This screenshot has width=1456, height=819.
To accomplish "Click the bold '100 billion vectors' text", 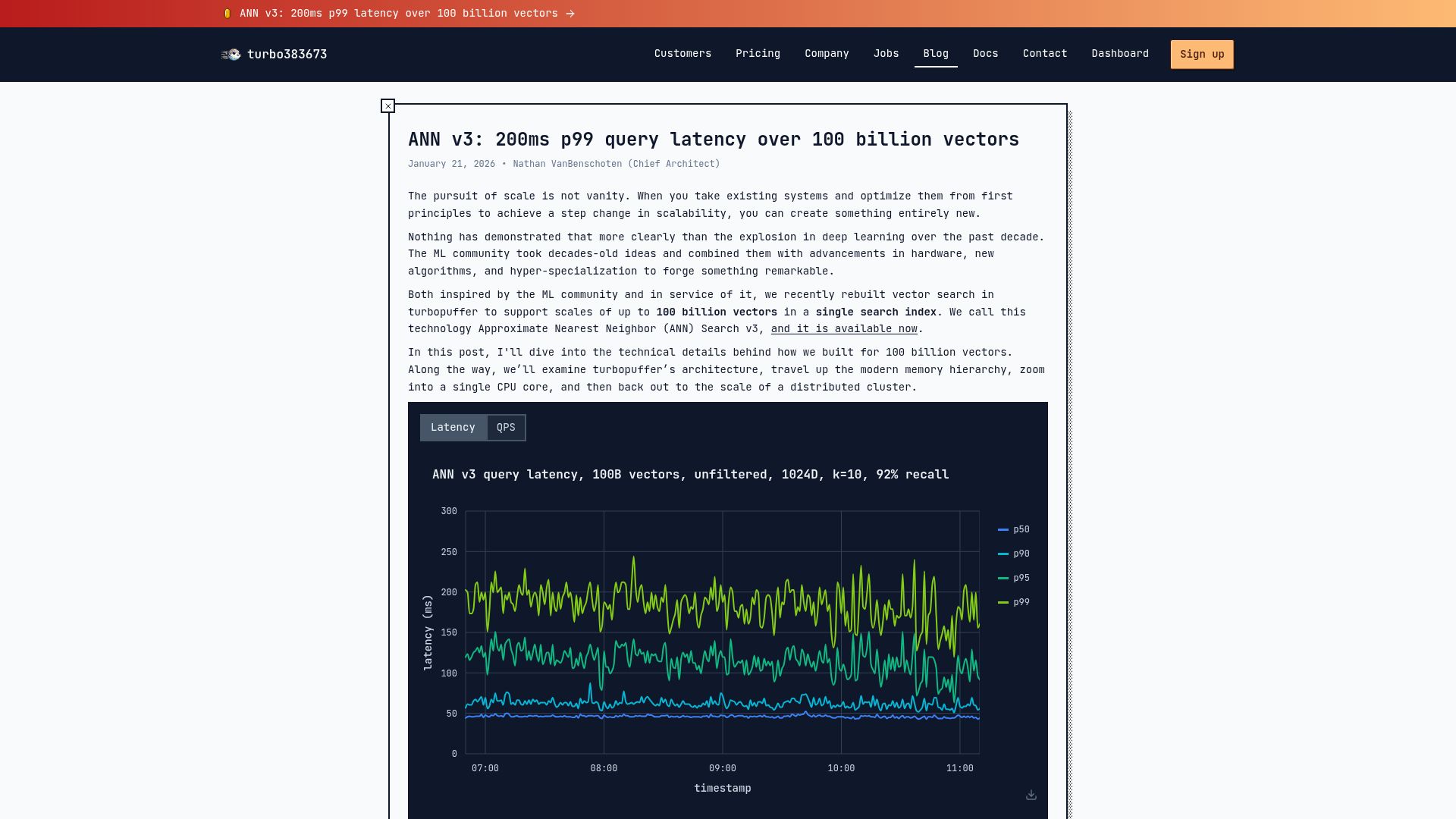I will pos(717,312).
